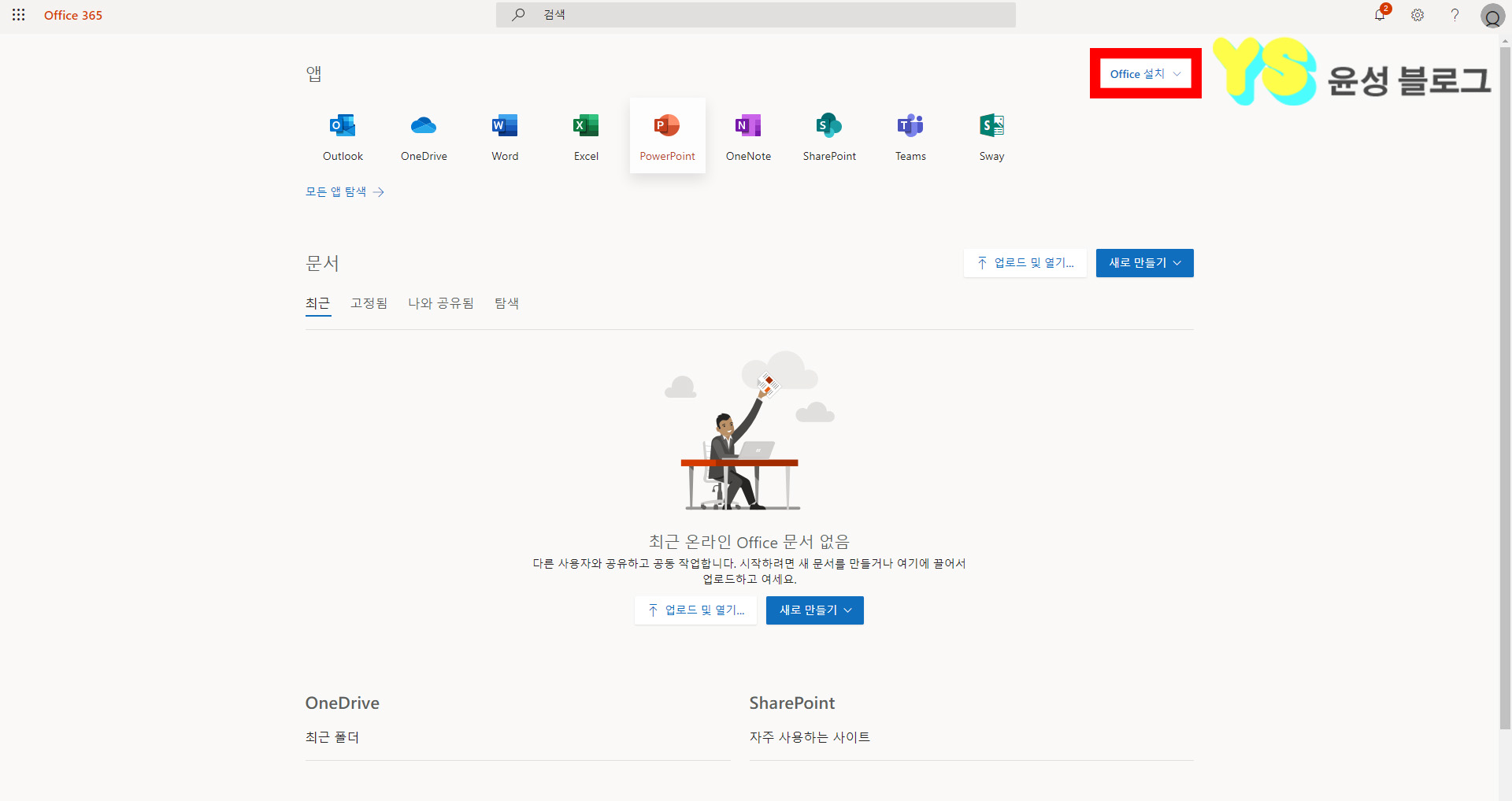Image resolution: width=1512 pixels, height=801 pixels.
Task: Switch to the 고정됨 tab
Action: tap(369, 303)
